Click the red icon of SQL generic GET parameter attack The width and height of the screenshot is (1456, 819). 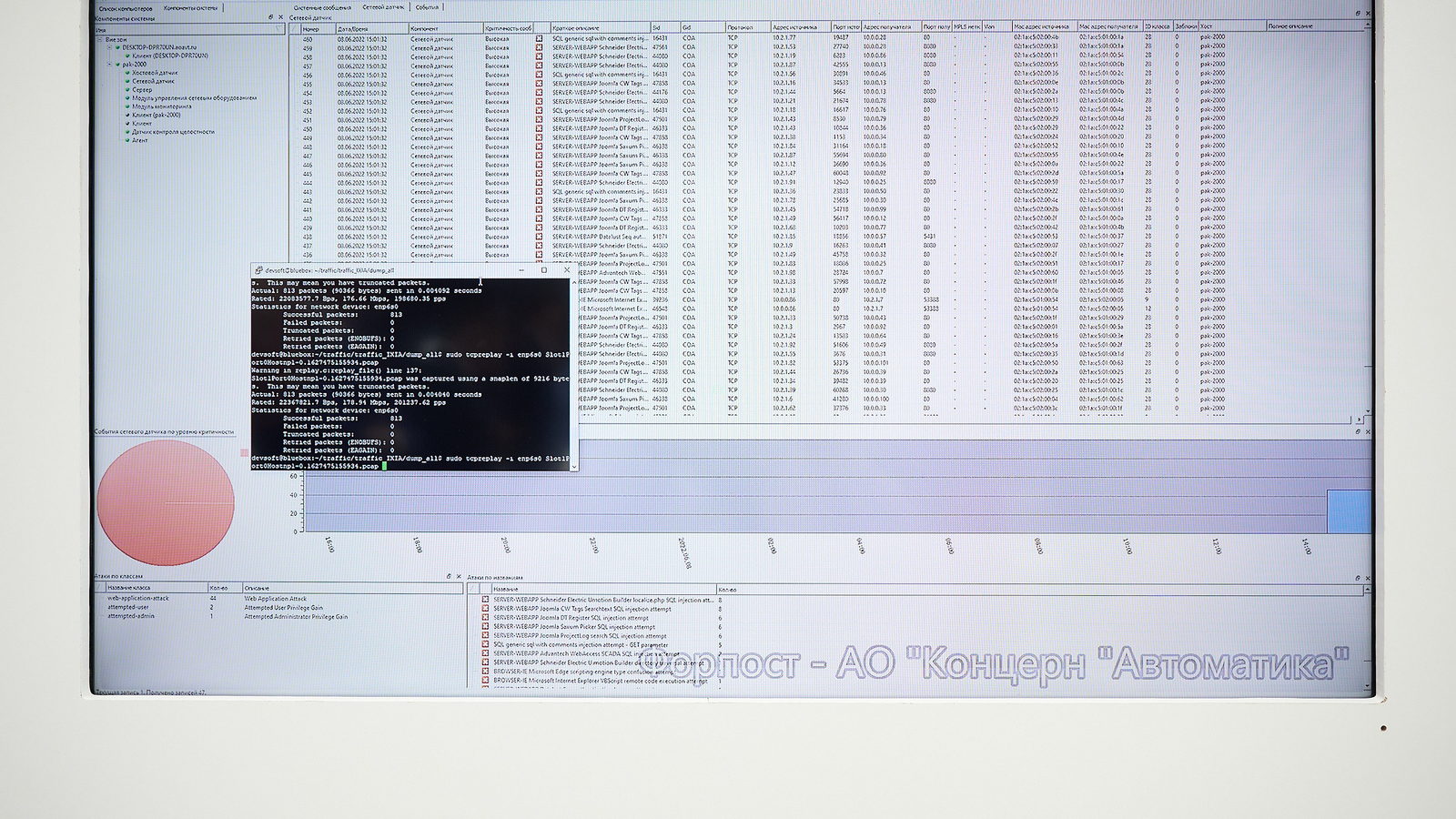[485, 644]
